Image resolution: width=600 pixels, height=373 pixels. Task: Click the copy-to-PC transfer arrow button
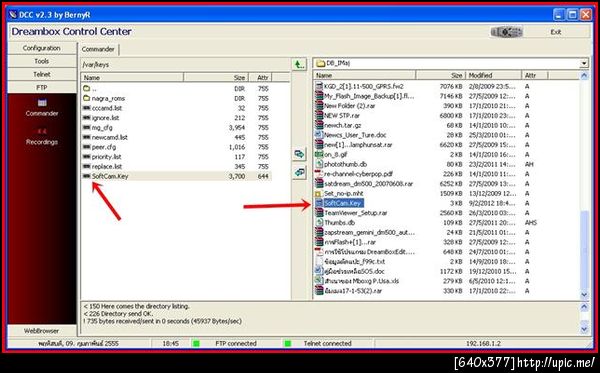point(299,154)
